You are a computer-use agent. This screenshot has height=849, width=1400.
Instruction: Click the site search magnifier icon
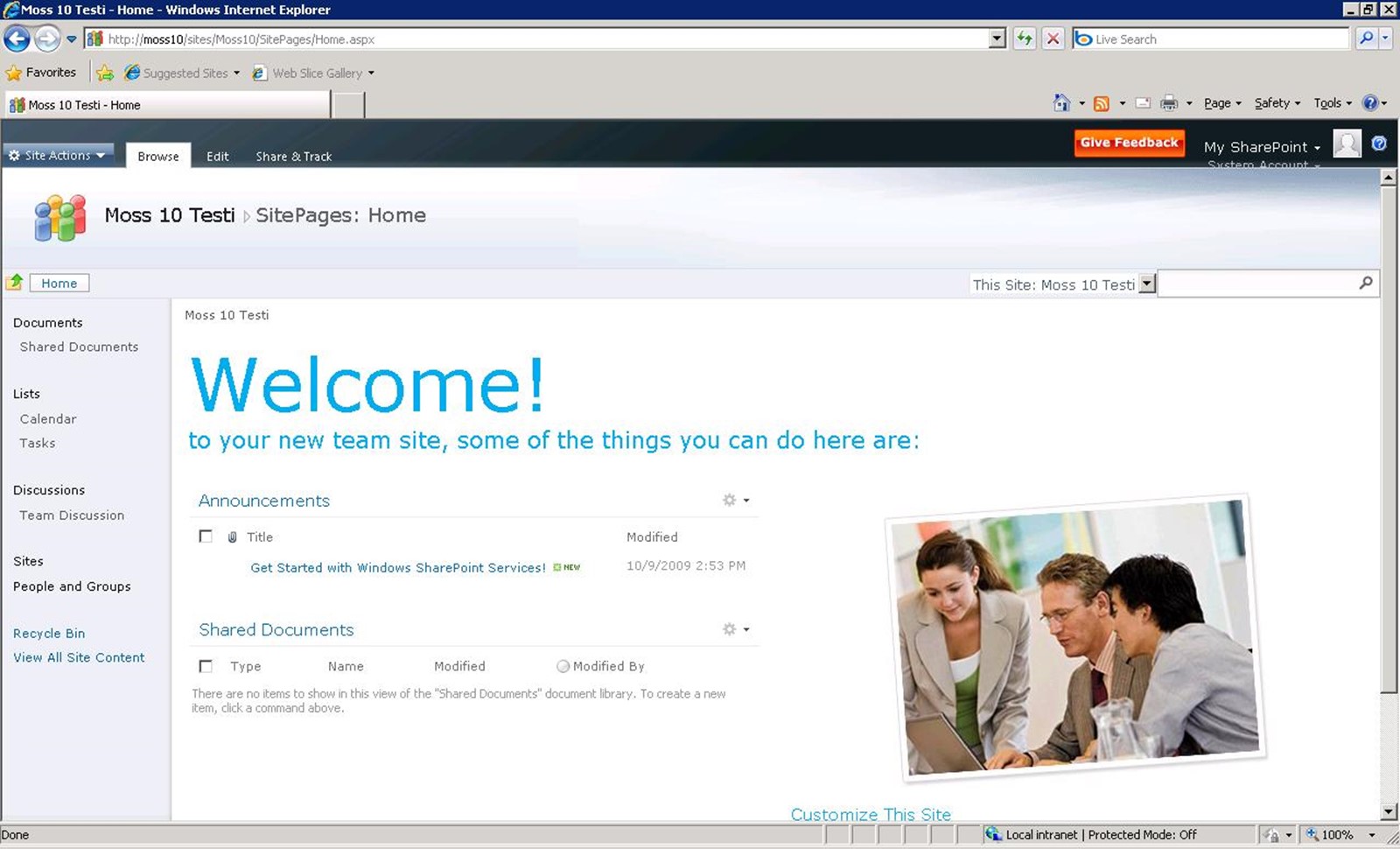coord(1366,283)
